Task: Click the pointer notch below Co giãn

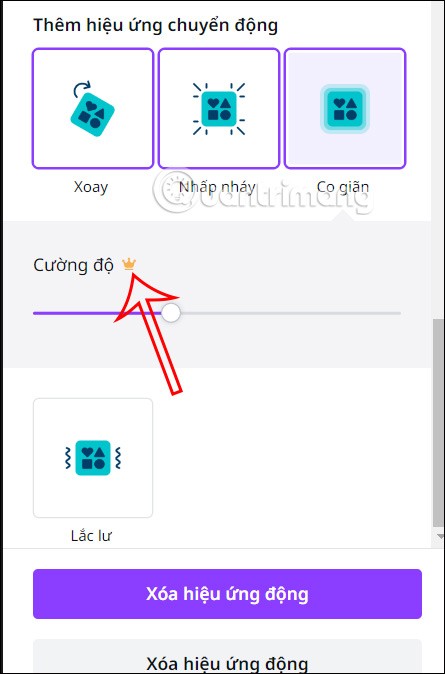Action: click(x=344, y=216)
